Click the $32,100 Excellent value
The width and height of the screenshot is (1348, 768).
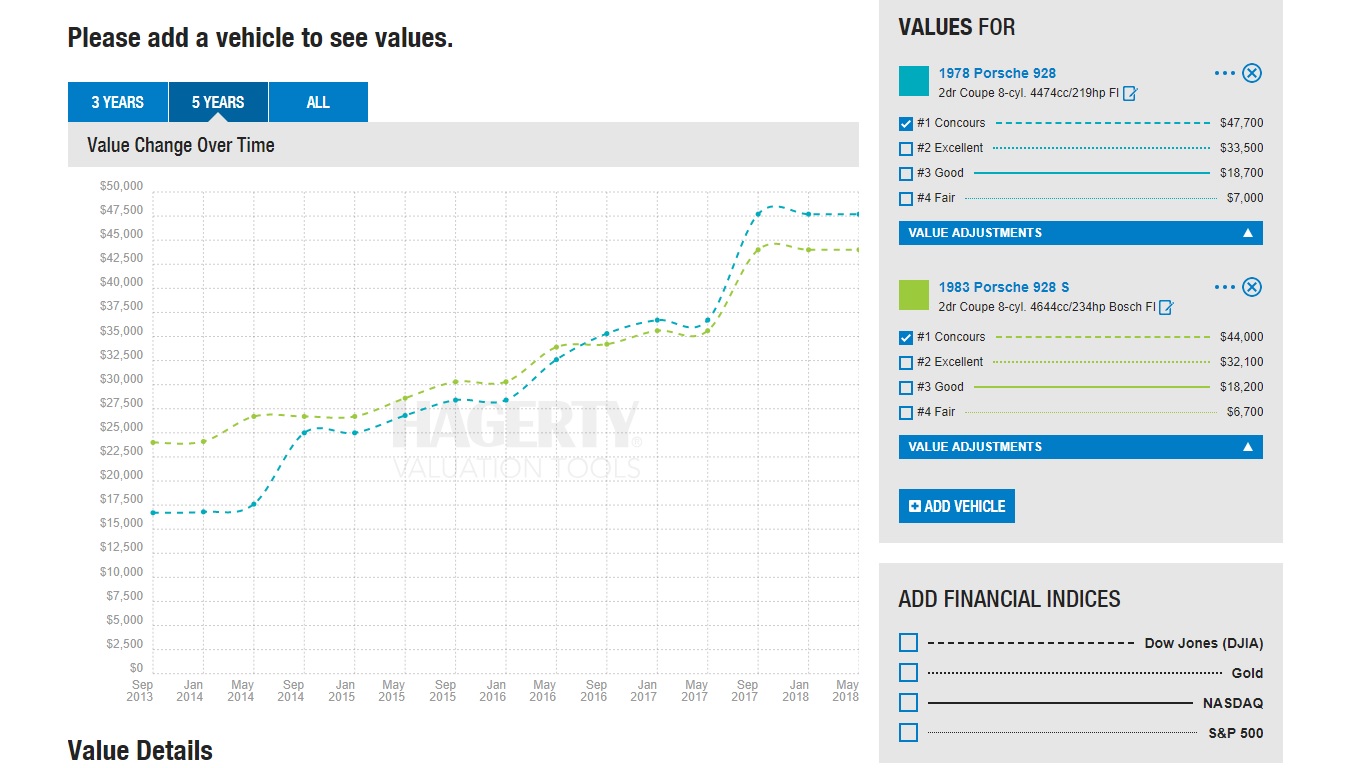[x=1241, y=362]
